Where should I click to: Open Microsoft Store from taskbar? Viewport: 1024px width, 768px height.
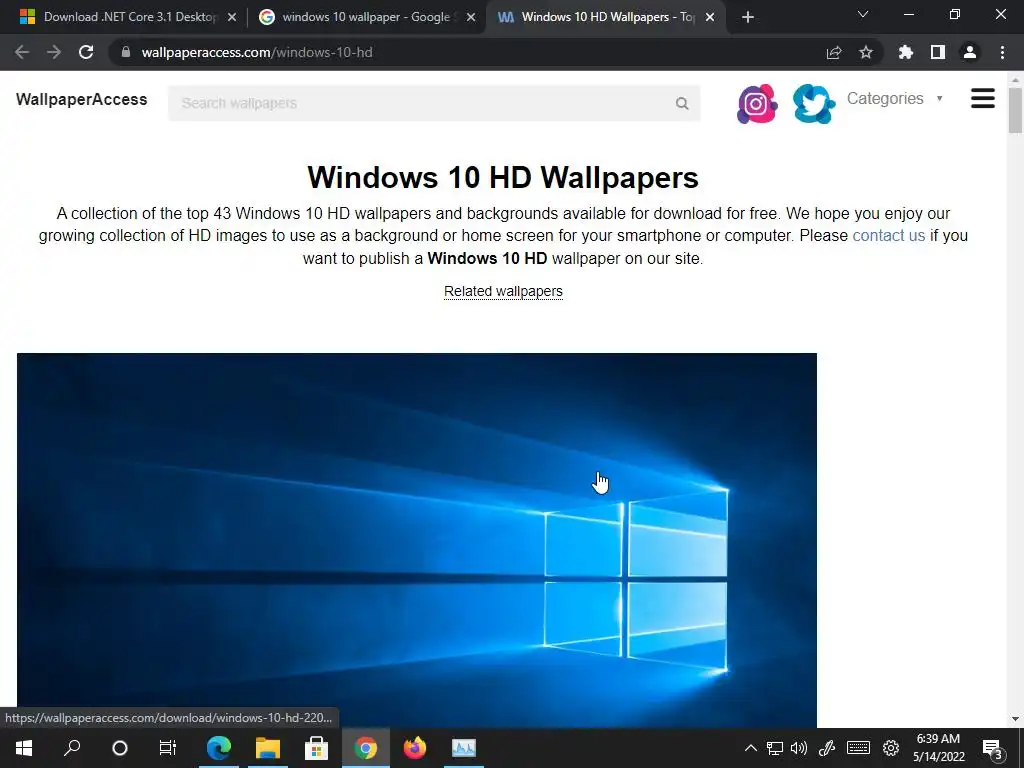click(317, 748)
